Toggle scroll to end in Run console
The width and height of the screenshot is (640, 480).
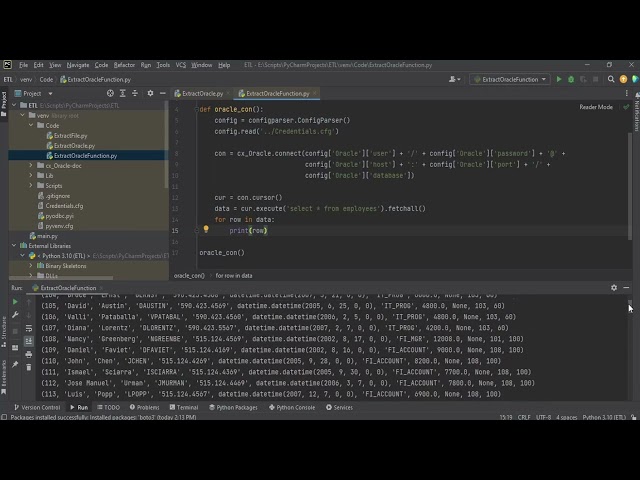point(29,341)
